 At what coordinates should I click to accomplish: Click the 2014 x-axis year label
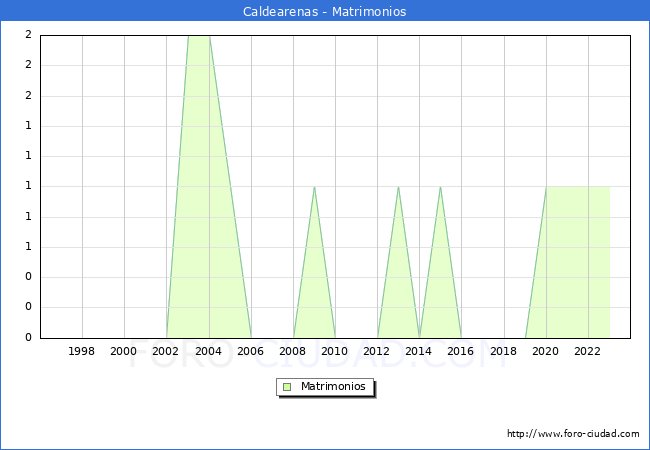click(419, 351)
